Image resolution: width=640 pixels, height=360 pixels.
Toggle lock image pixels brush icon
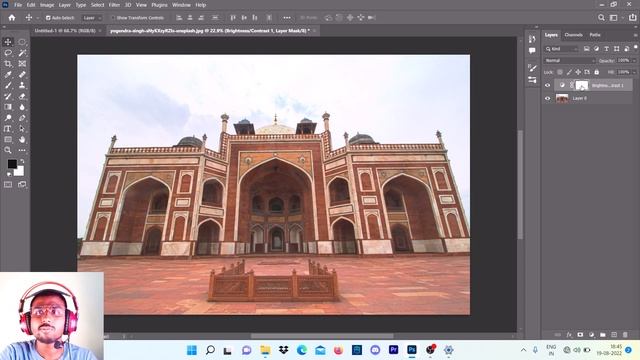pos(569,72)
